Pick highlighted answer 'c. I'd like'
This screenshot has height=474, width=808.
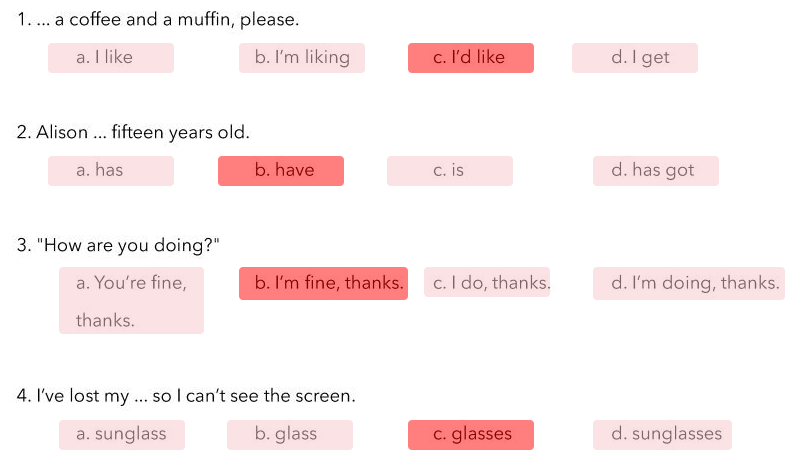coord(470,58)
